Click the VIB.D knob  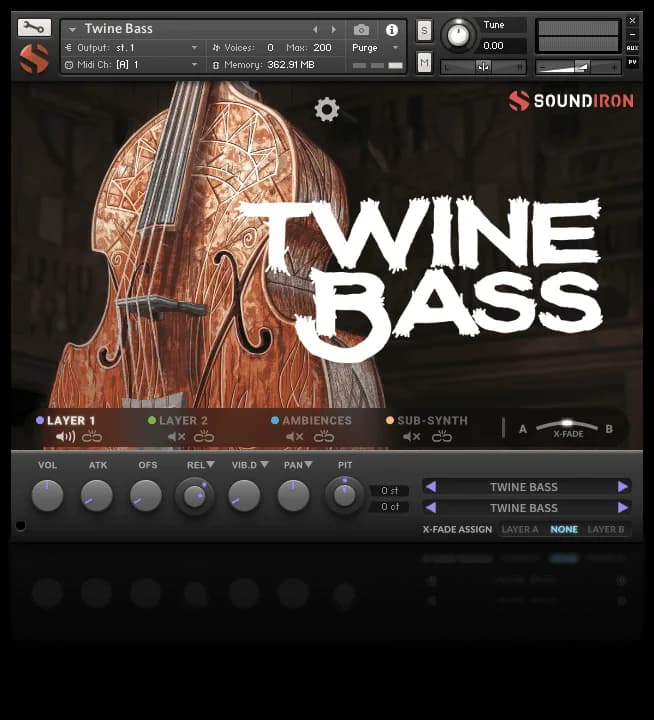point(244,495)
